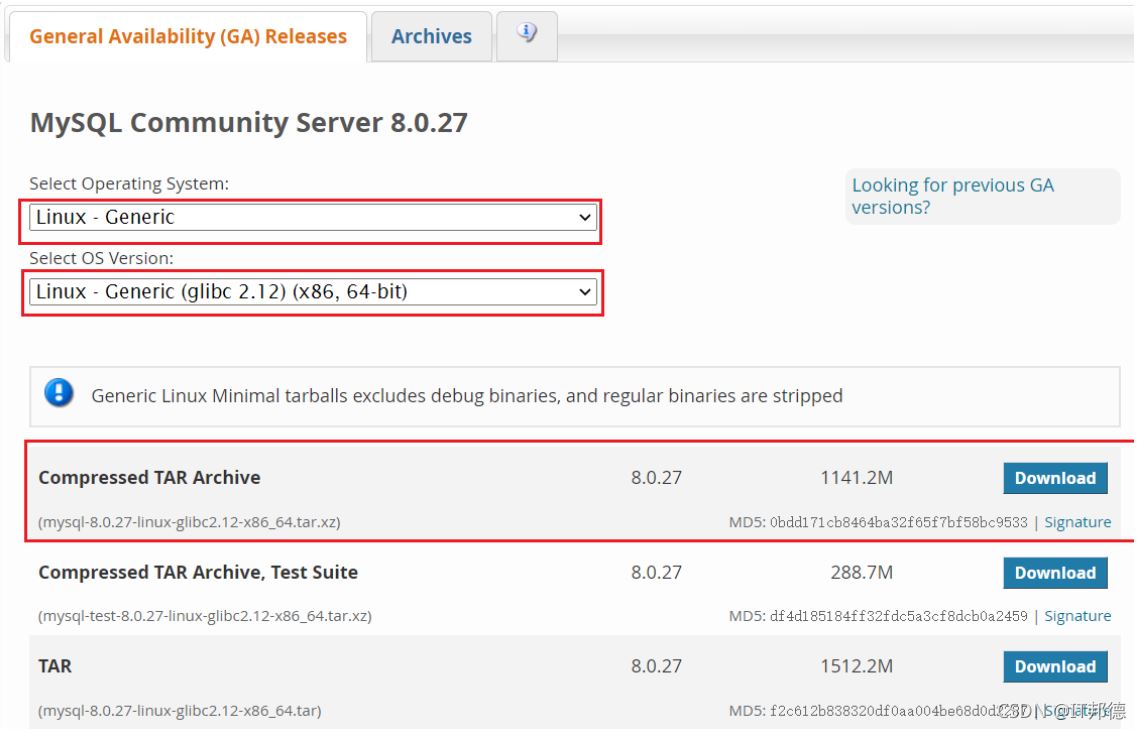Click the Test Suite MD5 checksum value
The height and width of the screenshot is (729, 1141).
point(898,616)
